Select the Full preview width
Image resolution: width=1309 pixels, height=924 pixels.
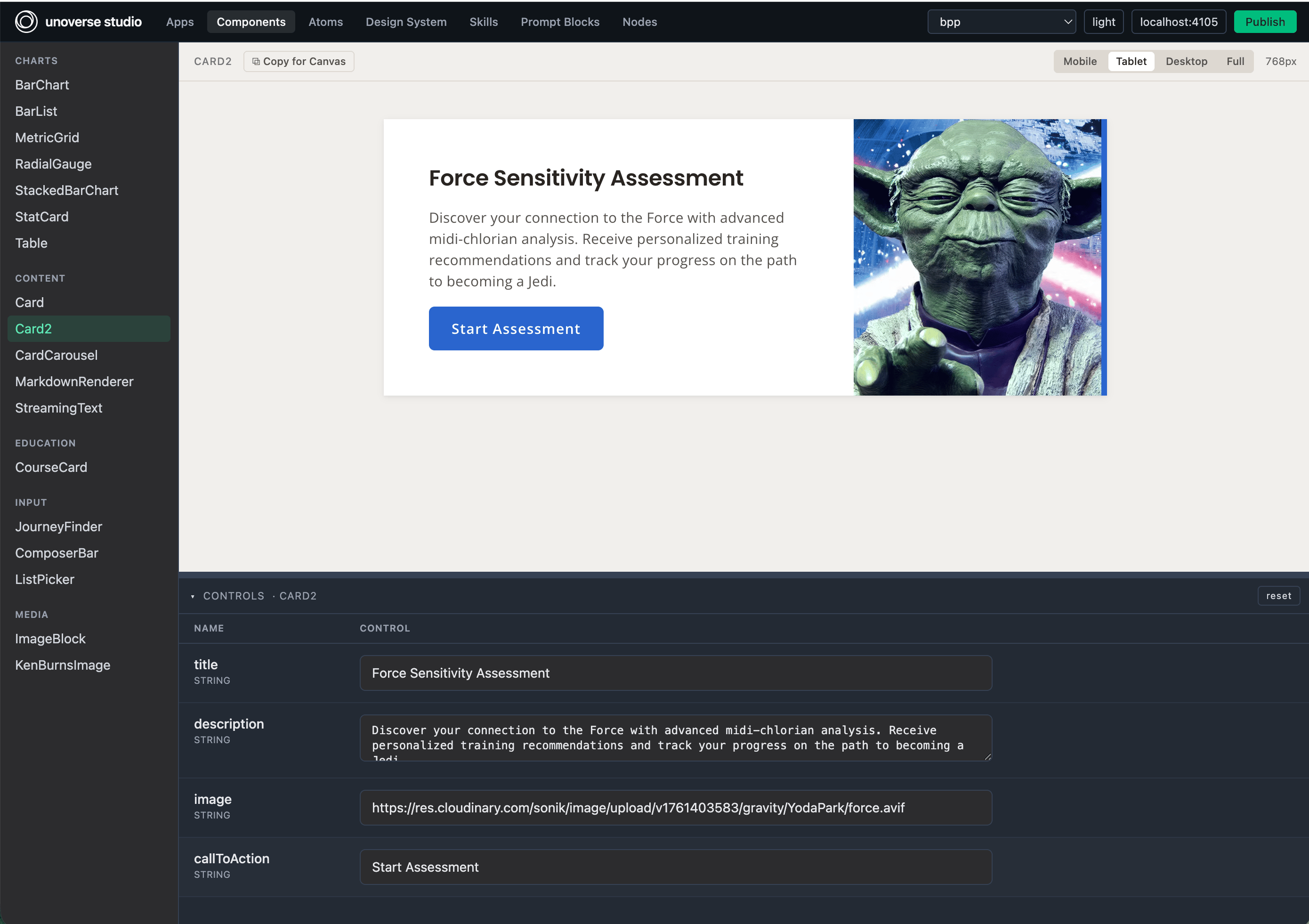coord(1236,62)
